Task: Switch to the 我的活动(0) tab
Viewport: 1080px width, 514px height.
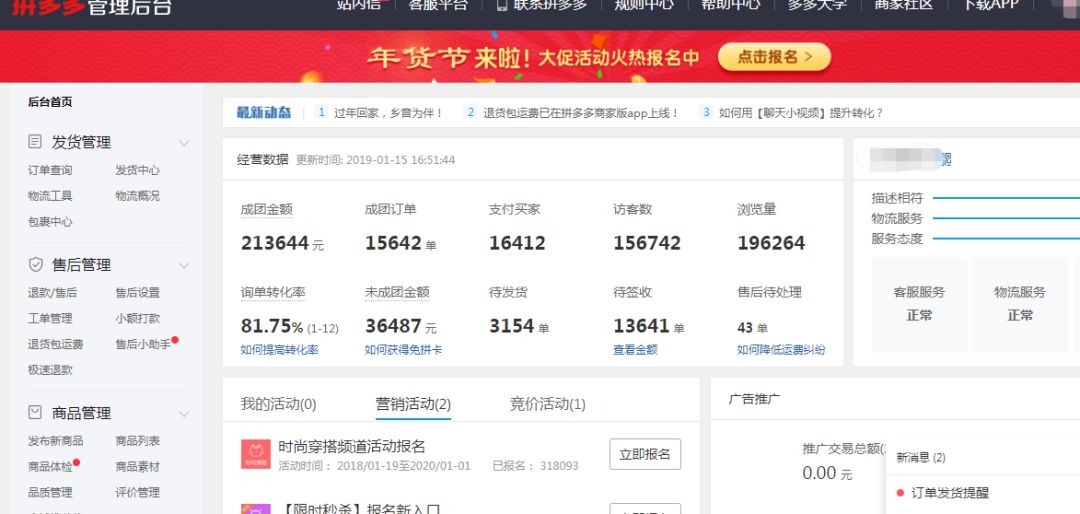Action: click(x=278, y=404)
